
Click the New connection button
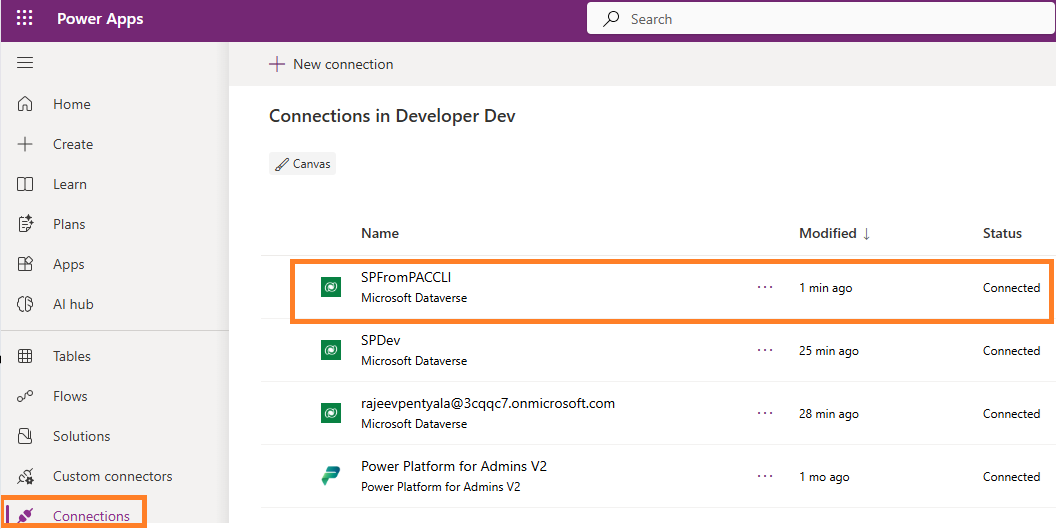click(x=331, y=64)
